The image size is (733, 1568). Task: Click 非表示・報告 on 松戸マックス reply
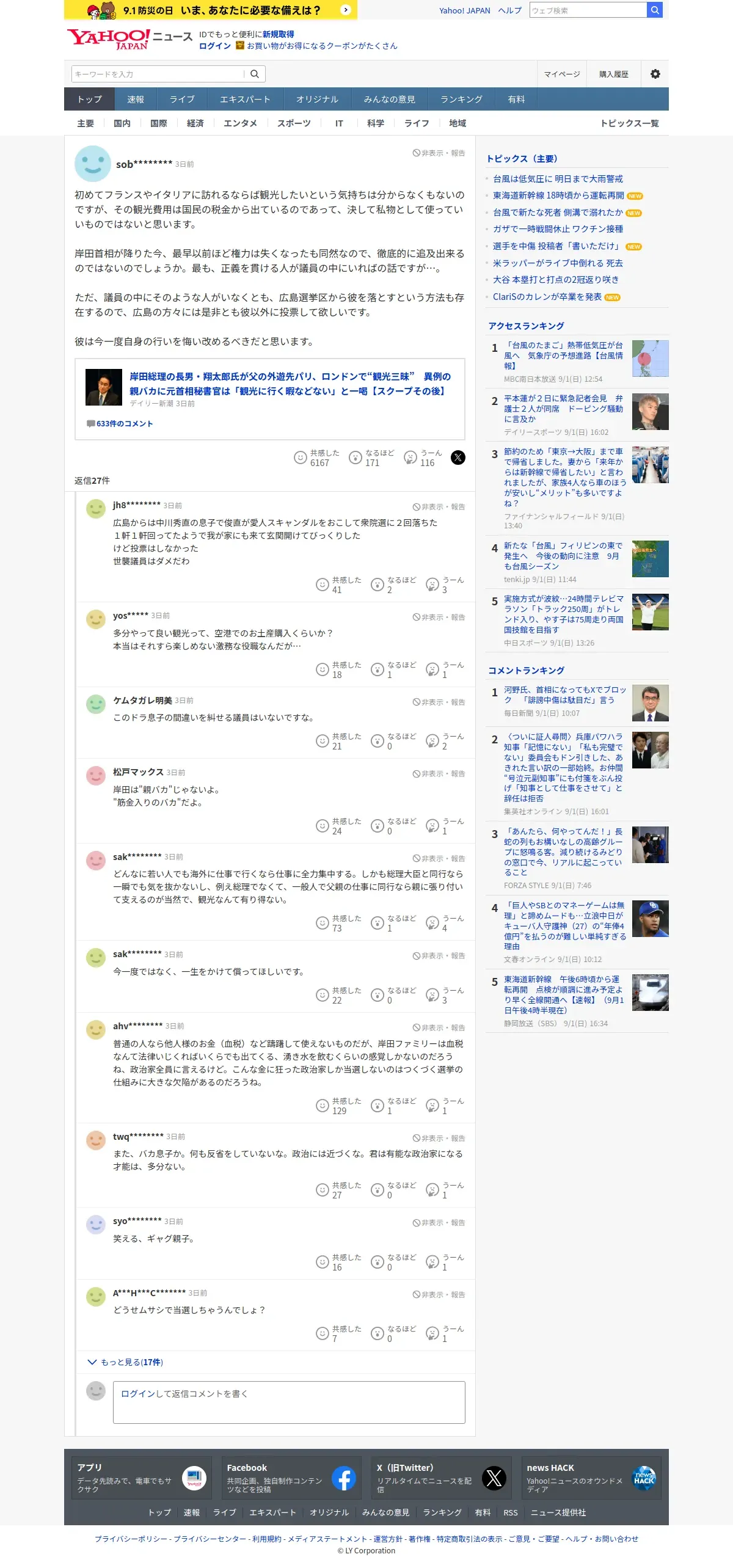pos(439,773)
